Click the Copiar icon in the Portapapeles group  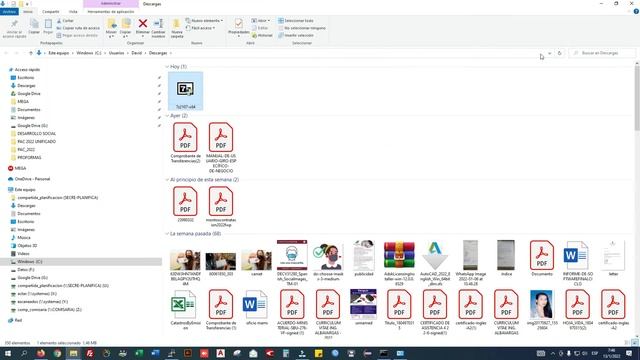[34, 24]
